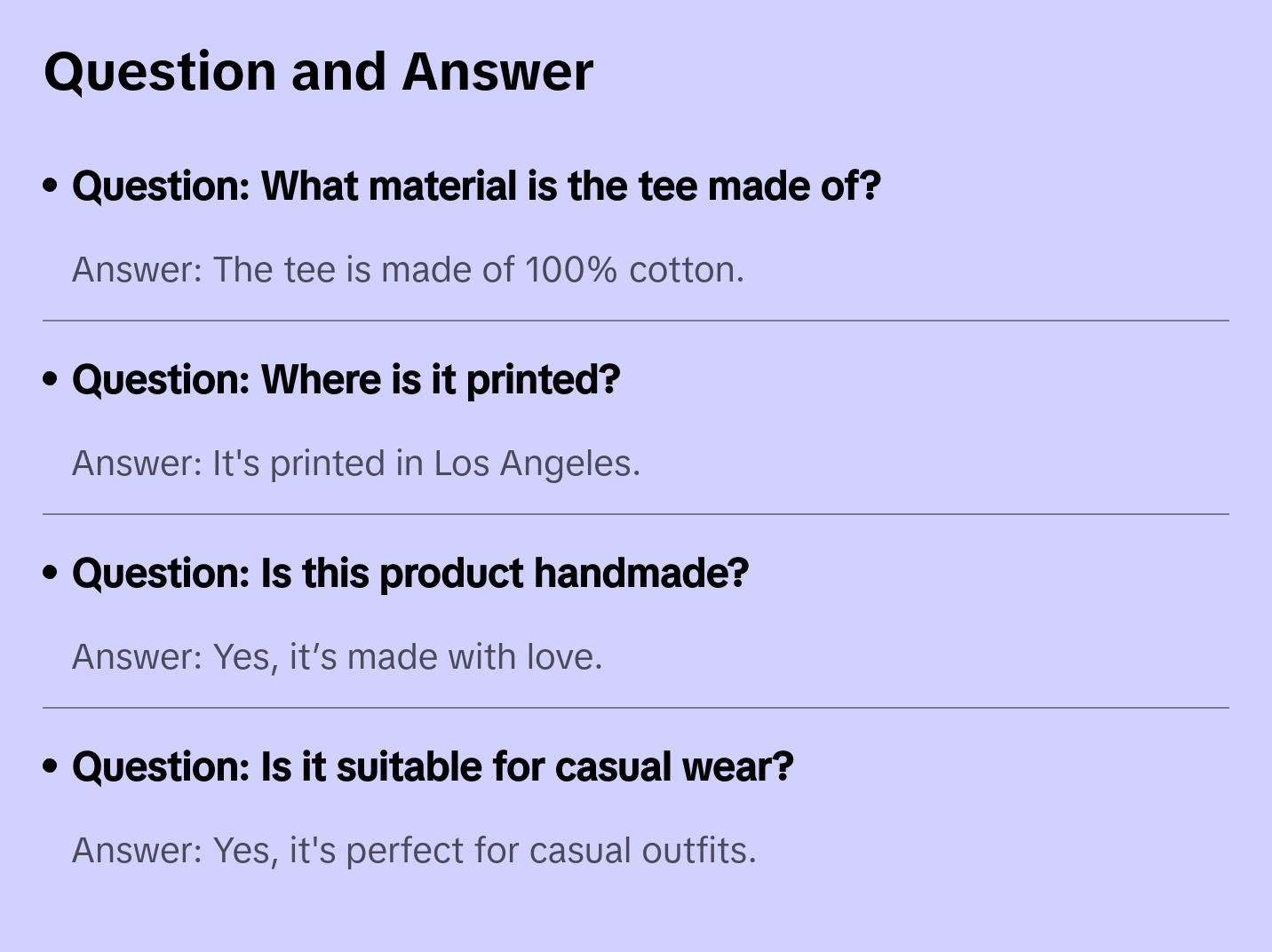Click the bullet beside the handmade question
Viewport: 1272px width, 952px height.
(x=51, y=574)
